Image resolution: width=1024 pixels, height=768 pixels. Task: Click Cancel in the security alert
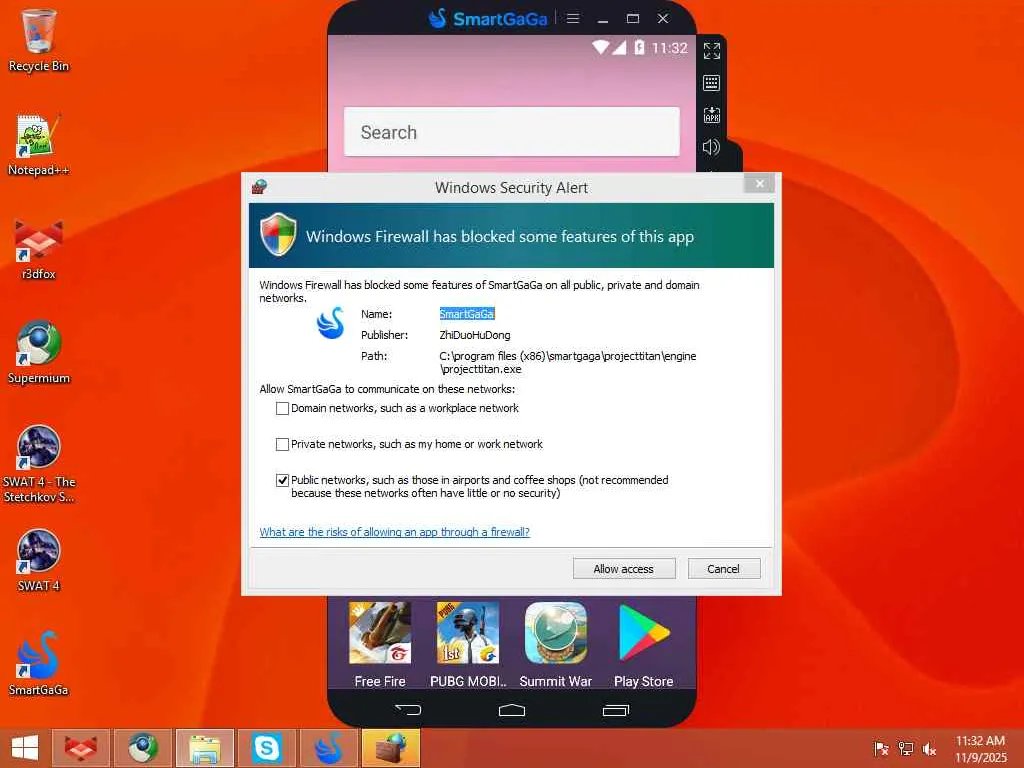724,569
